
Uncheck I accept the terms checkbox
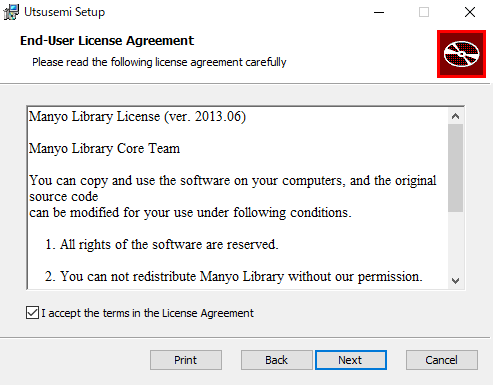pyautogui.click(x=32, y=313)
